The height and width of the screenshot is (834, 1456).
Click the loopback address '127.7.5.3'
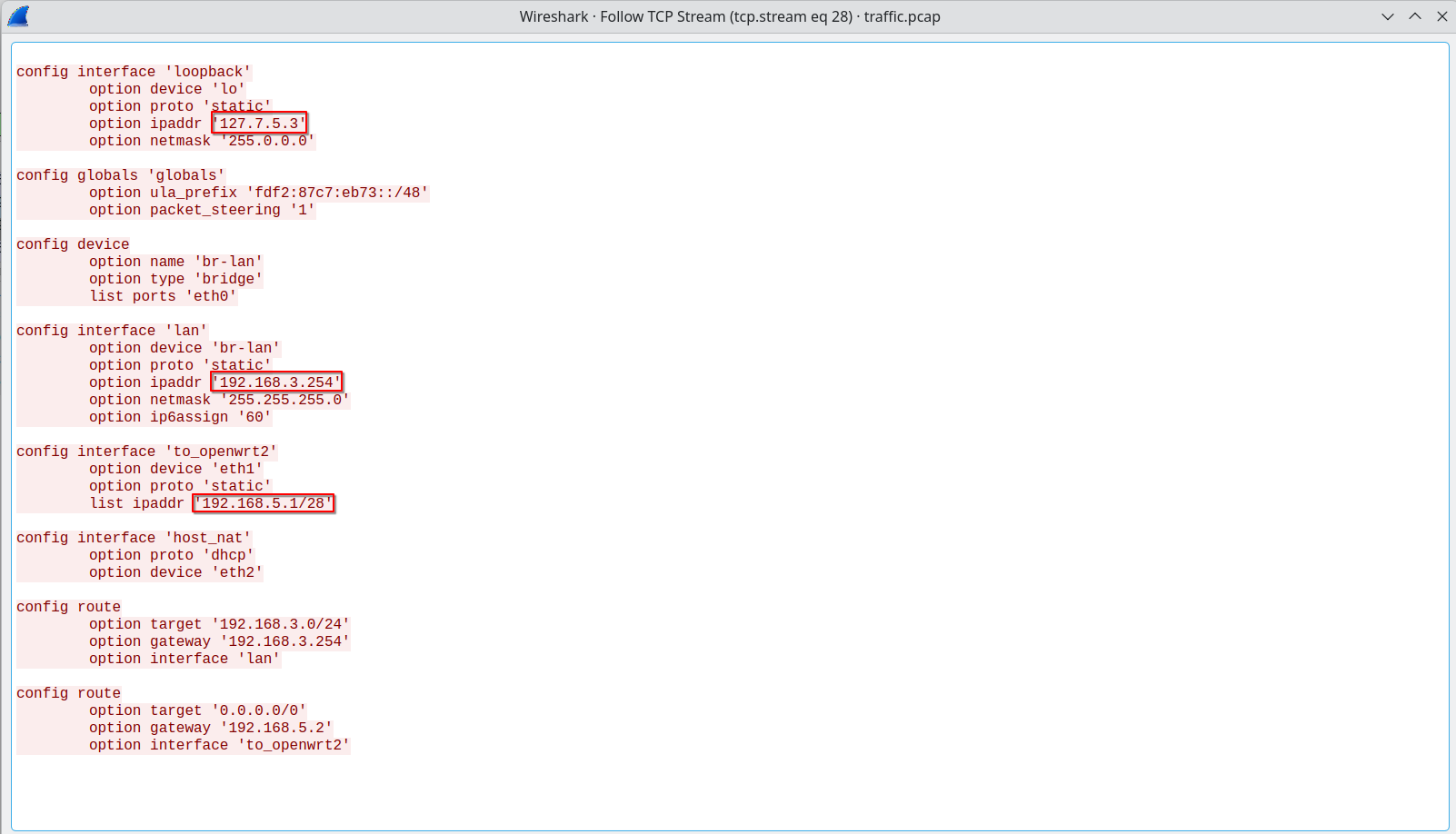click(x=259, y=124)
